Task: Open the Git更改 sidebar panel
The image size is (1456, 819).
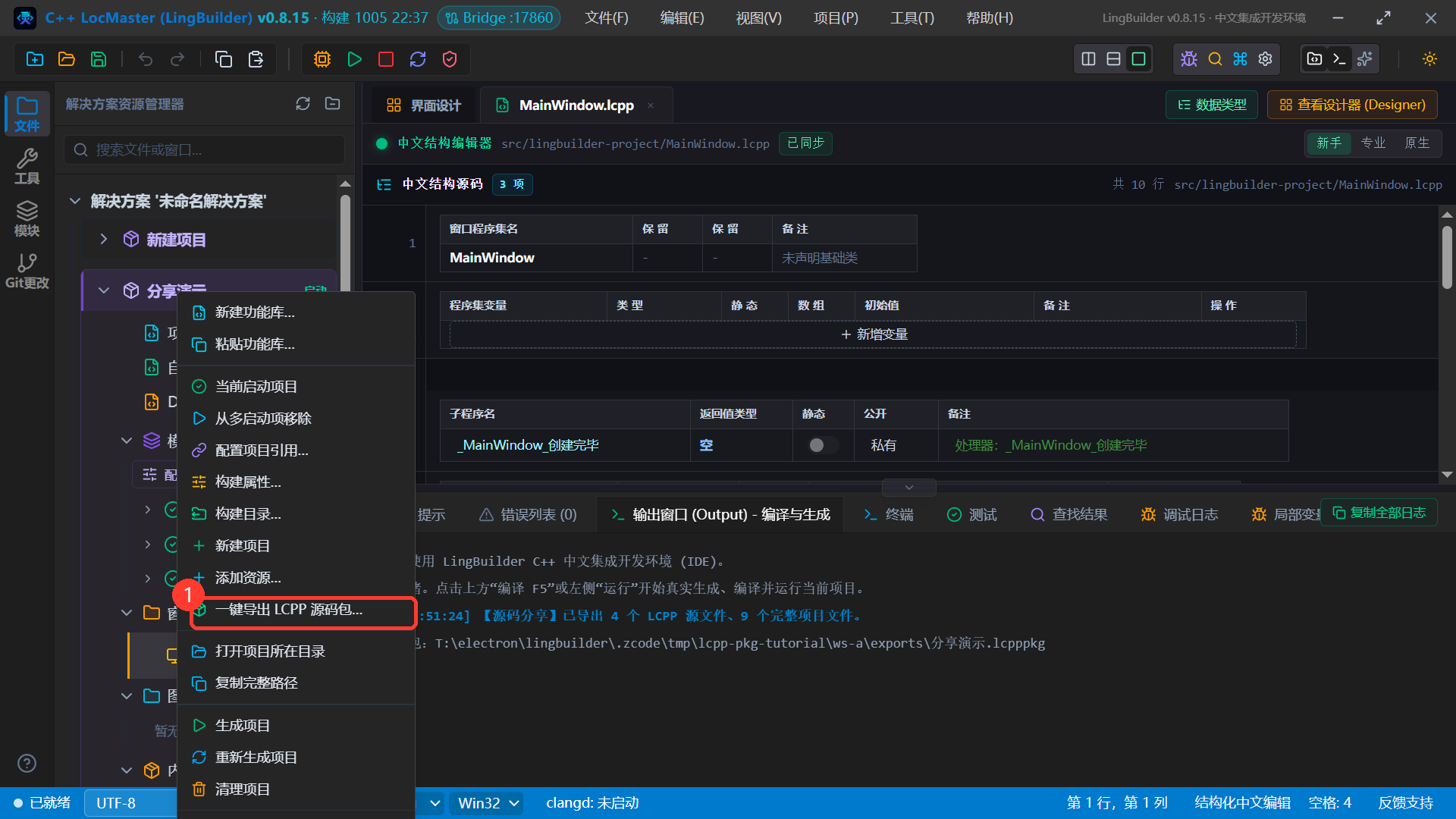Action: tap(27, 271)
